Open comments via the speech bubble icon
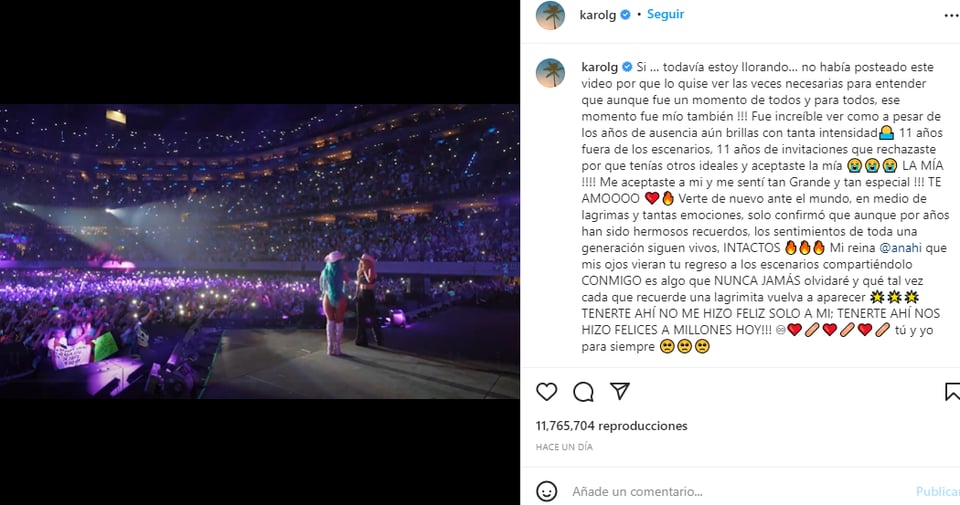Image resolution: width=960 pixels, height=505 pixels. tap(583, 391)
